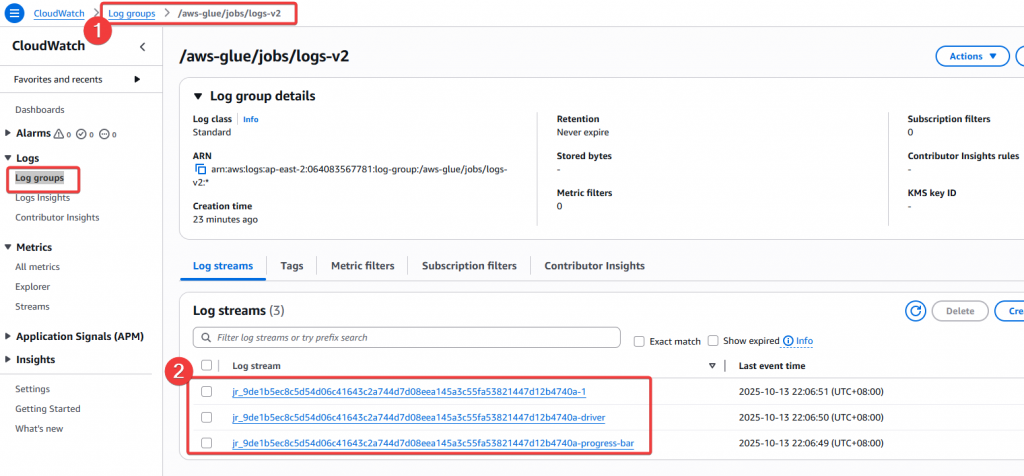1024x476 pixels.
Task: Open sidebar Contributor Insights under Logs
Action: [57, 217]
